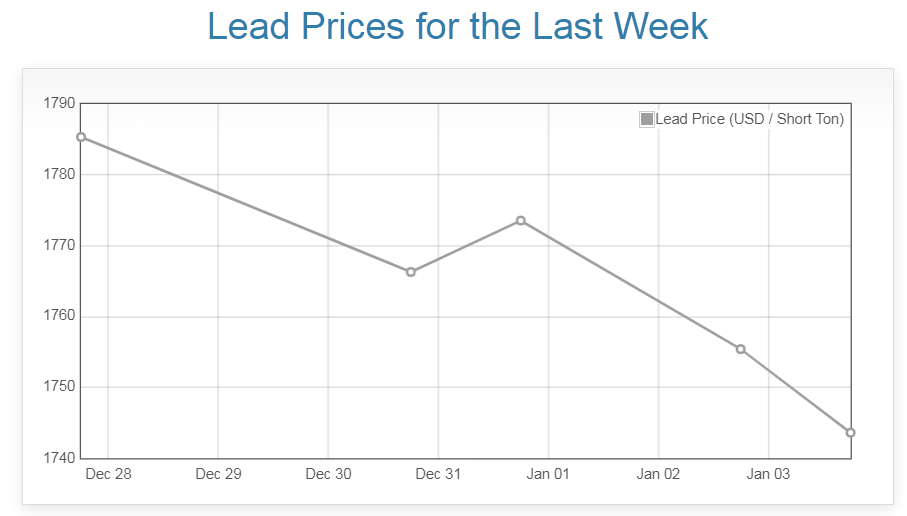Click the gray legend color swatch
Viewport: 907px width, 516px height.
point(647,119)
